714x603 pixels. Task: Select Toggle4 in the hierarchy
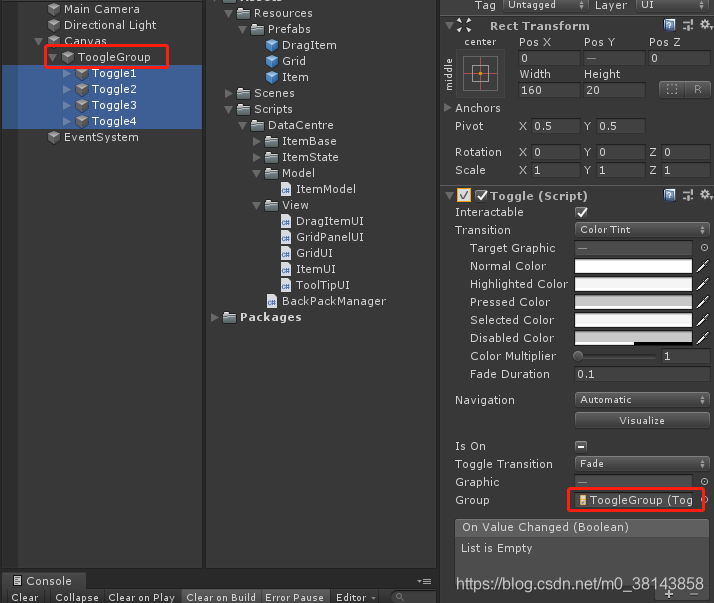[114, 121]
